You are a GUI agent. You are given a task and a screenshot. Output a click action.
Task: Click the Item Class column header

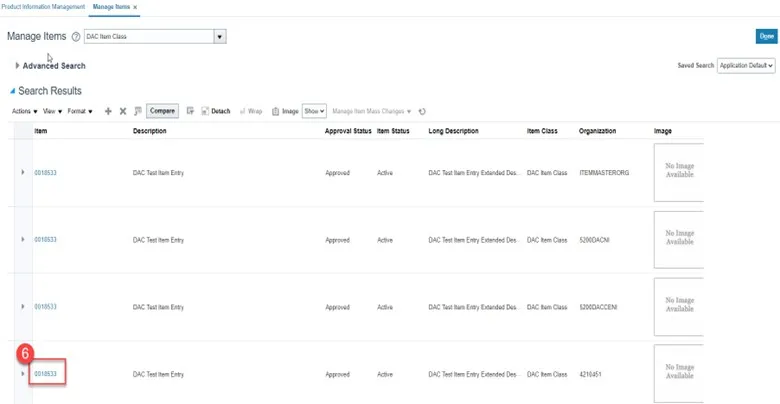pyautogui.click(x=542, y=131)
